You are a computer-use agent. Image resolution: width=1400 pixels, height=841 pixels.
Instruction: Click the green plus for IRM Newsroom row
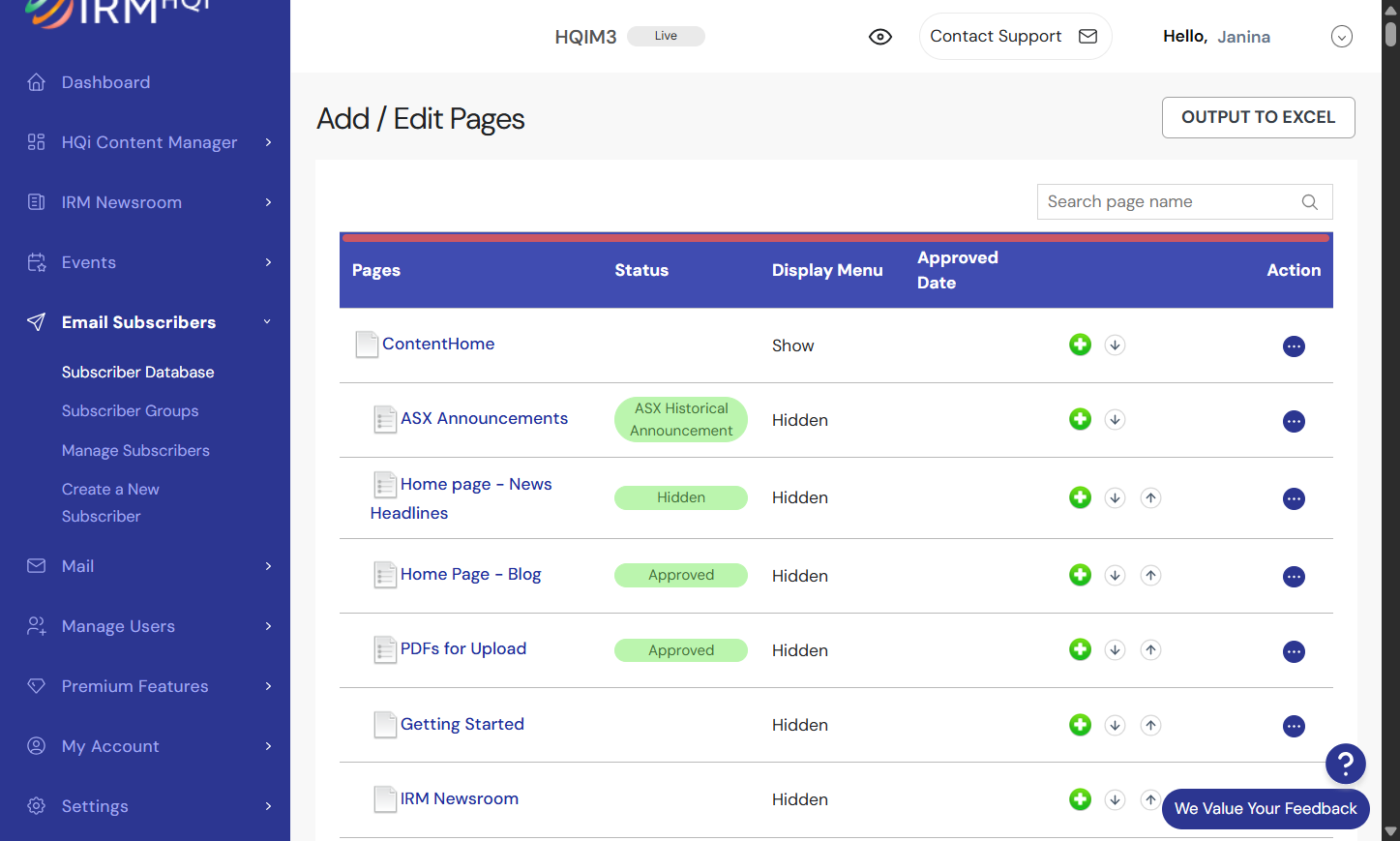coord(1080,798)
